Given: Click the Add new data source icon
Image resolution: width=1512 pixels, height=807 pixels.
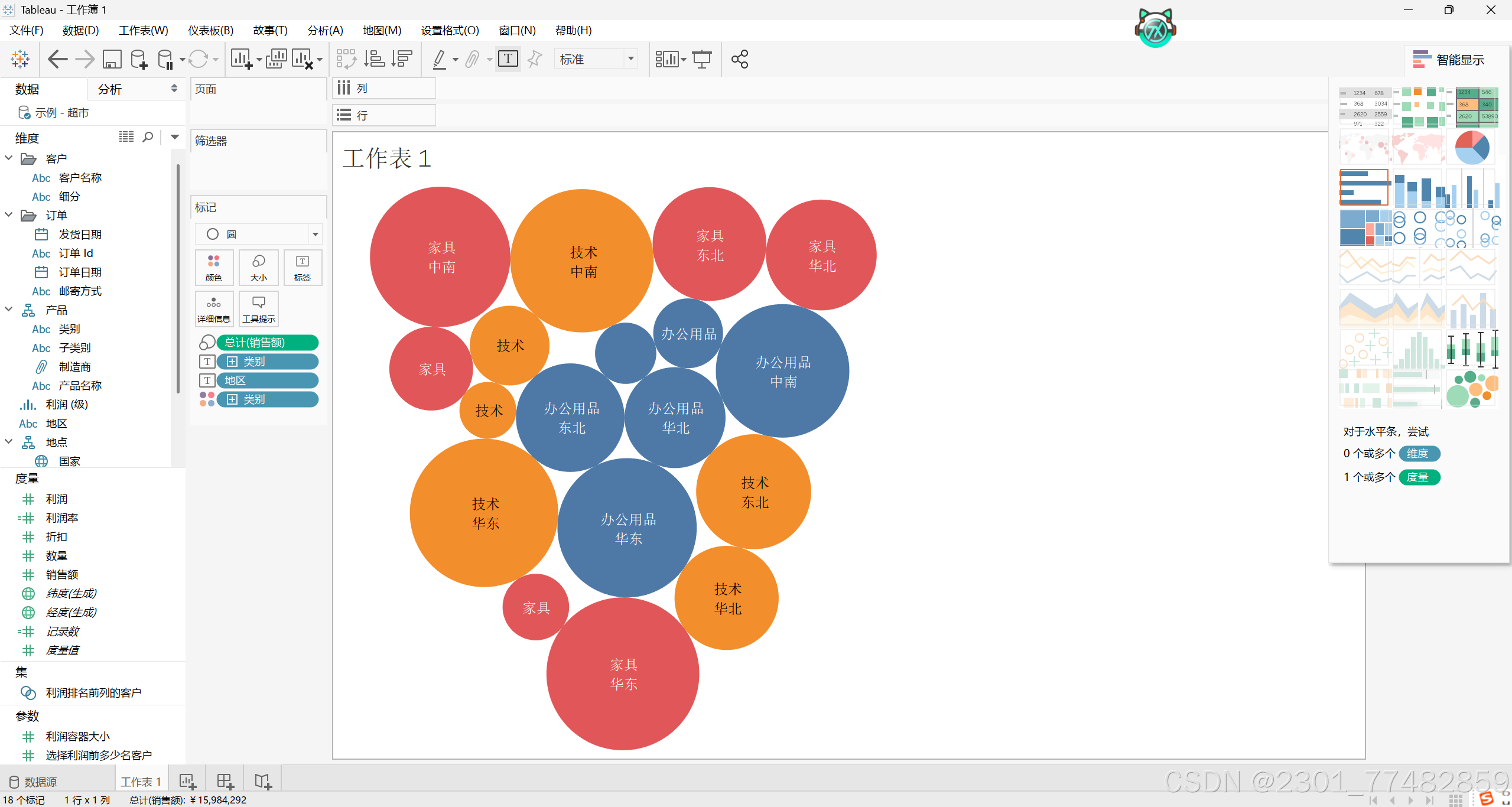Looking at the screenshot, I should pos(139,59).
